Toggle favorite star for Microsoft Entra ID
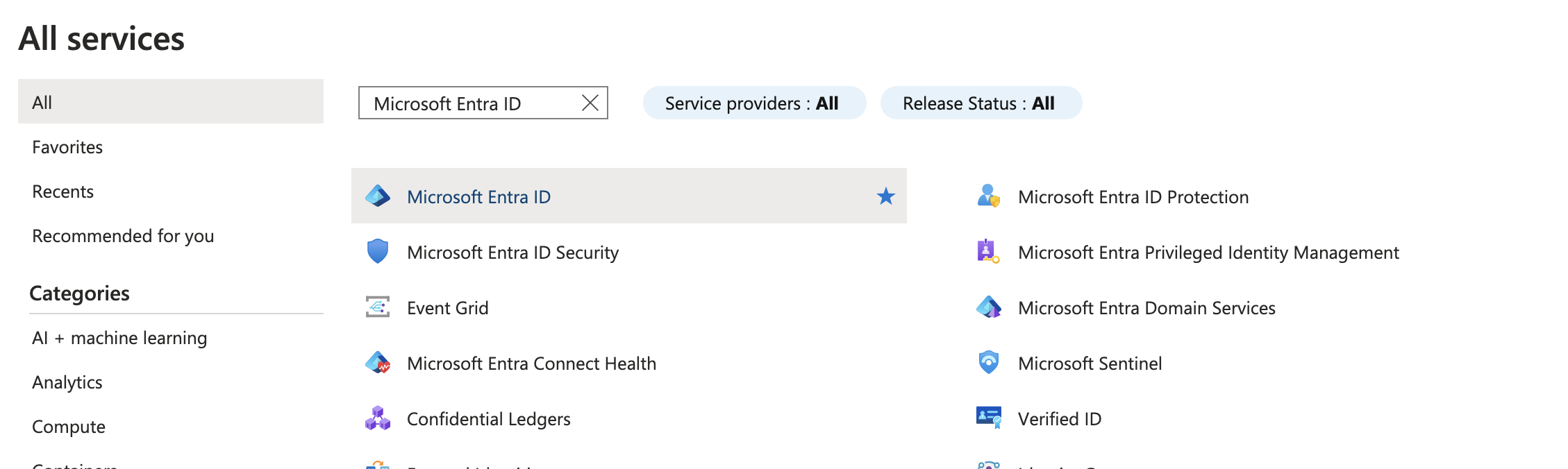 point(885,196)
